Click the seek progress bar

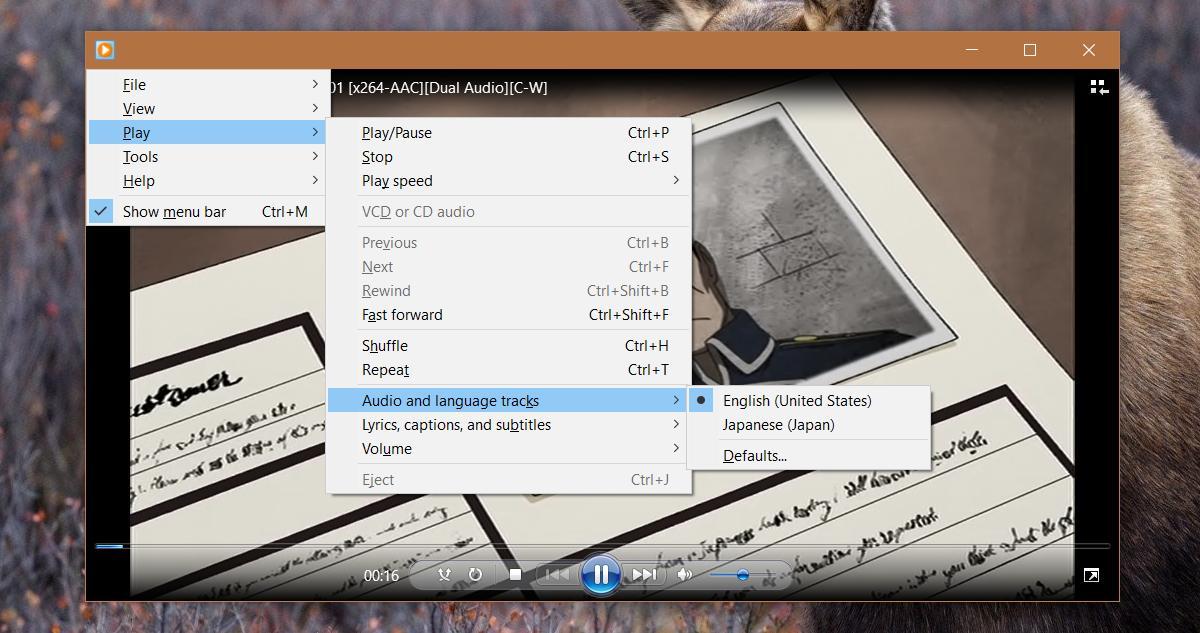tap(602, 546)
